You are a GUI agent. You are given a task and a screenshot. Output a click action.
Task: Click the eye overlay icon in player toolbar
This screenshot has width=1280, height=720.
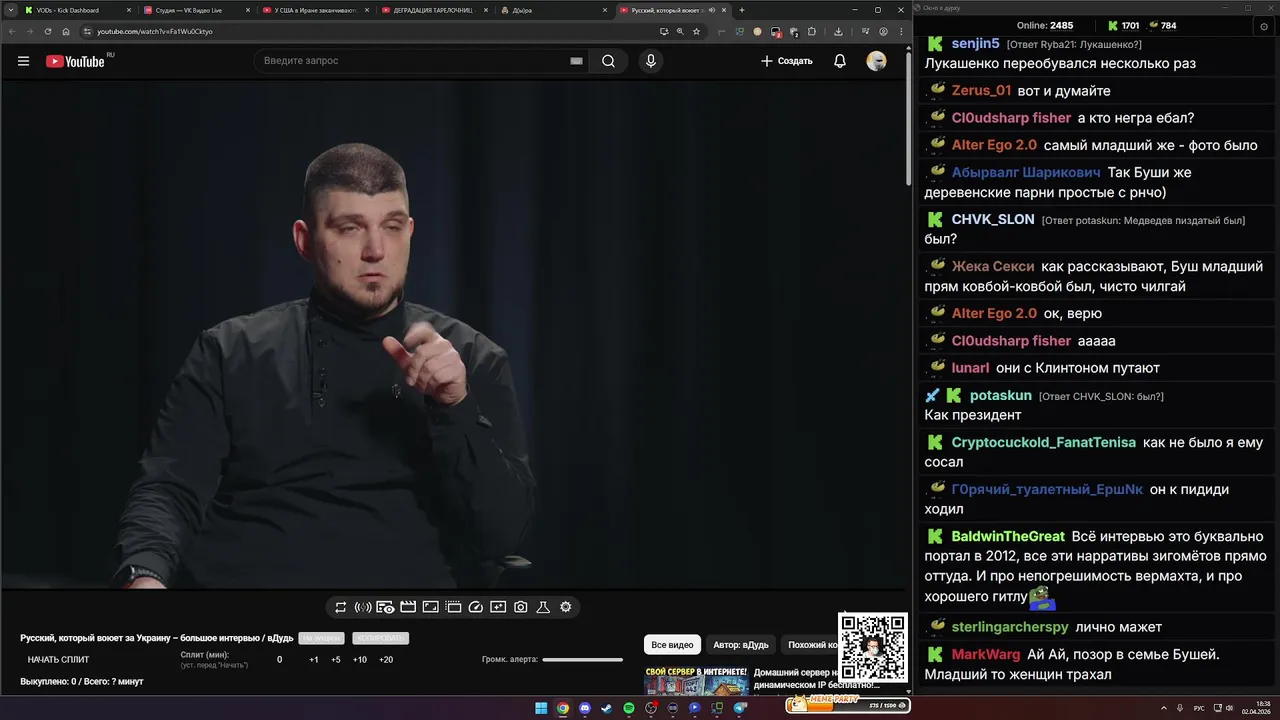pyautogui.click(x=385, y=607)
